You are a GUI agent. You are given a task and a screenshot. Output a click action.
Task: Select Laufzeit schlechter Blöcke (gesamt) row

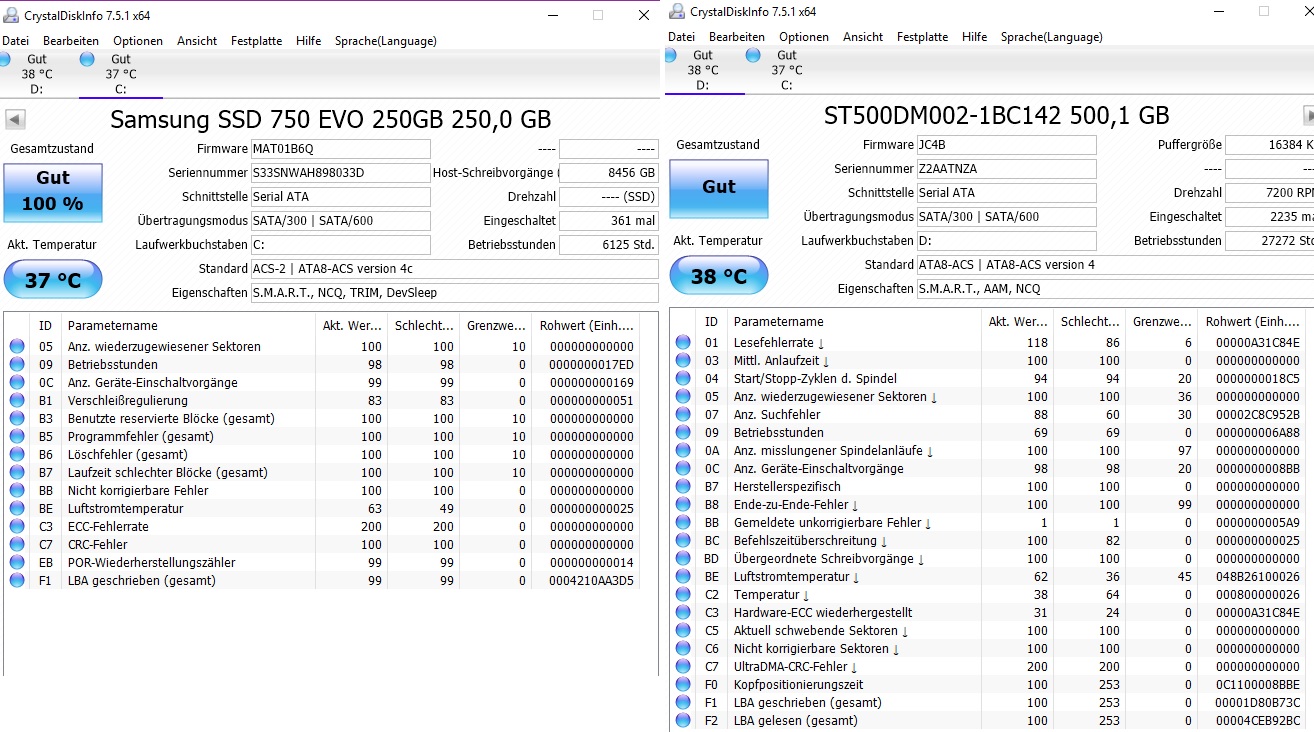(x=322, y=473)
